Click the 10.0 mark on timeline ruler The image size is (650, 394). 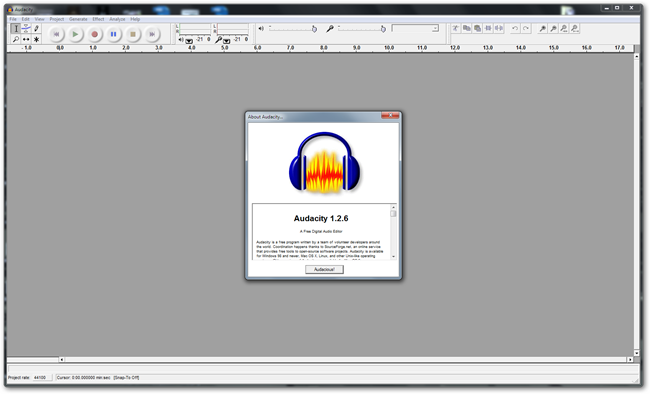coord(389,48)
